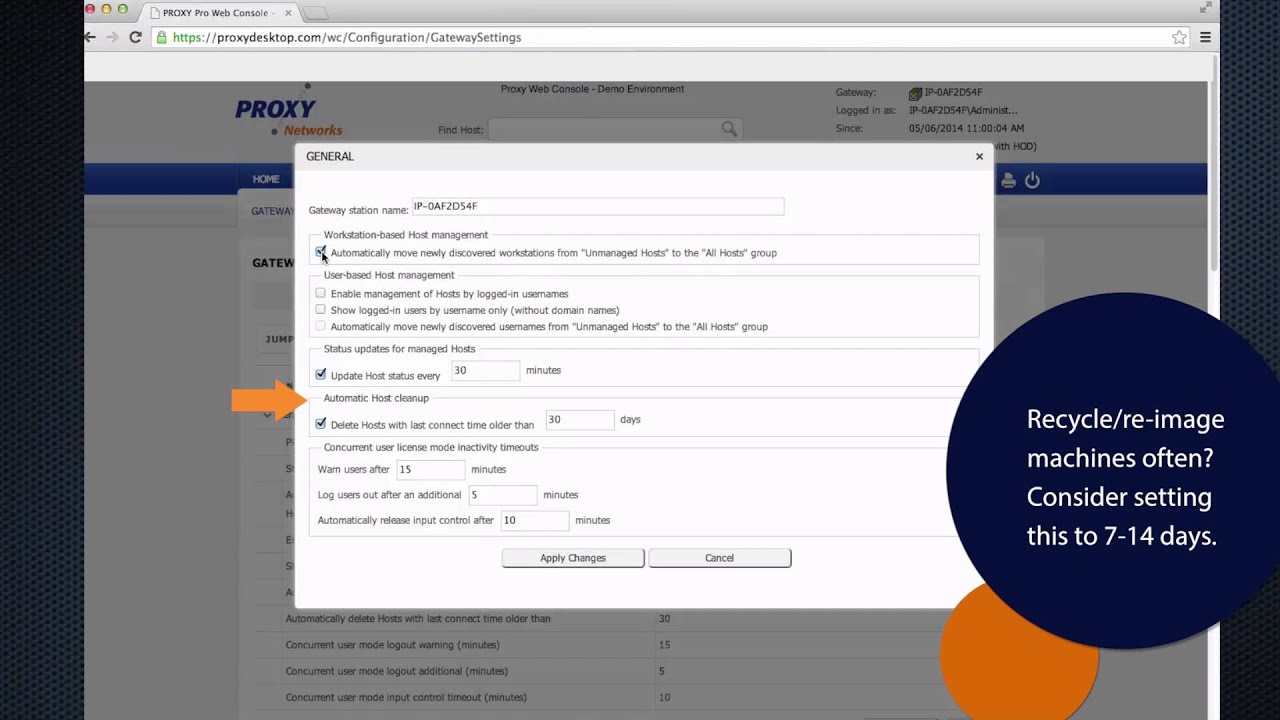Reload the page with the refresh icon
This screenshot has height=720, width=1280.
click(x=135, y=37)
